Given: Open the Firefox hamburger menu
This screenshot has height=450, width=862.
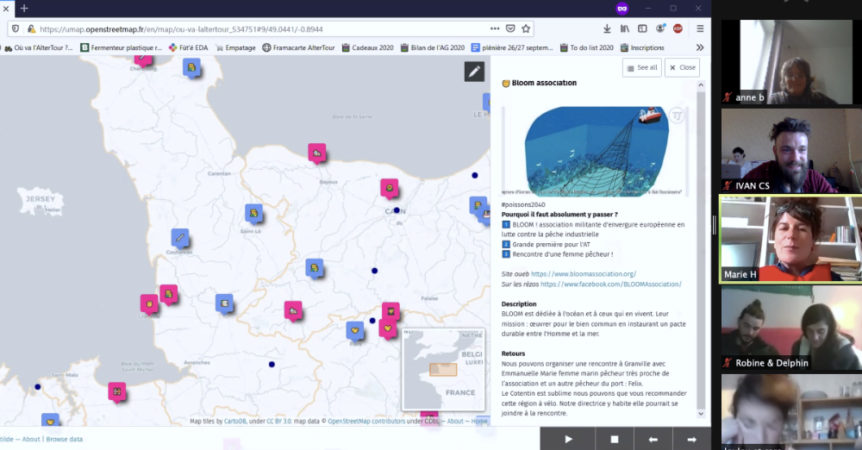Looking at the screenshot, I should point(700,29).
